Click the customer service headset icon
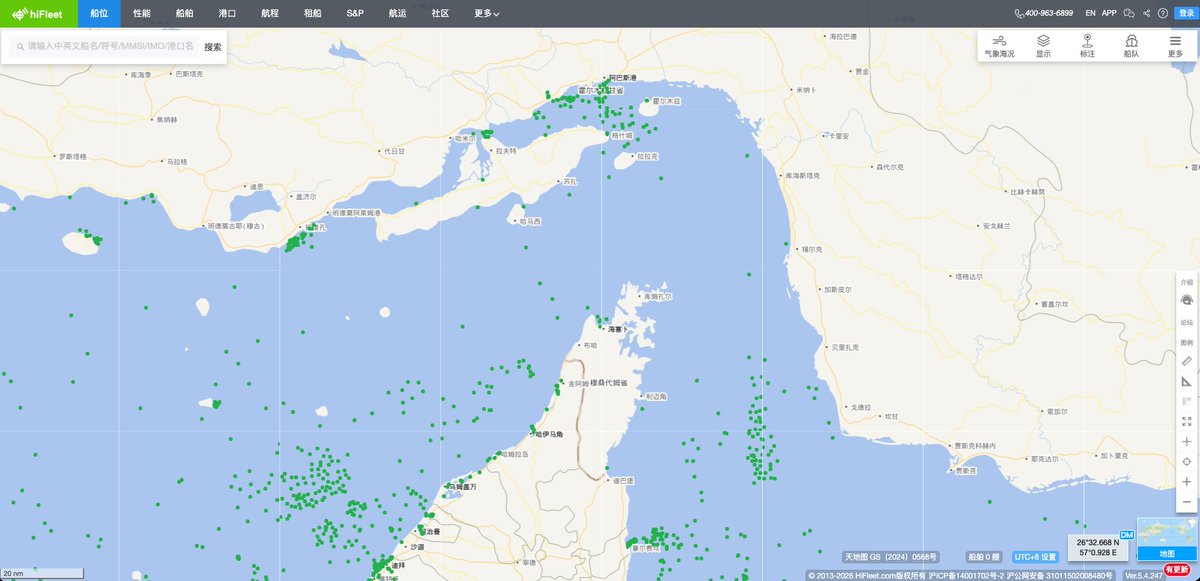 click(x=1187, y=299)
